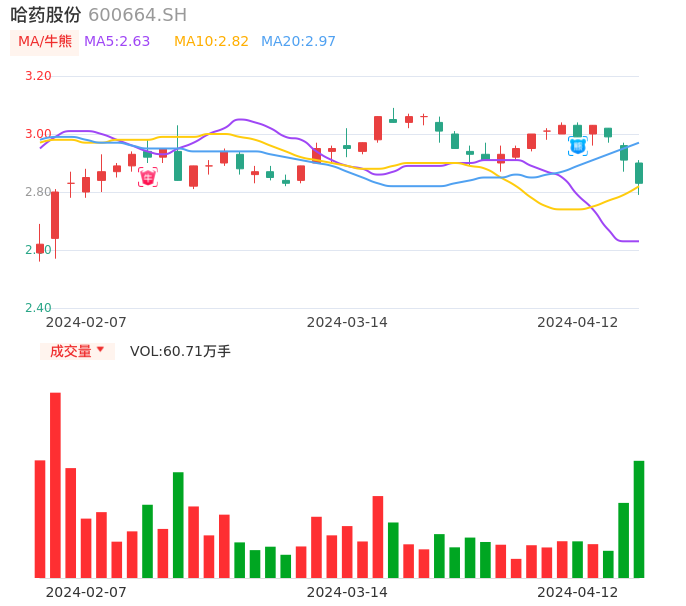The height and width of the screenshot is (606, 686).
Task: Click the 2024-04-12 date under price chart
Action: [x=578, y=323]
